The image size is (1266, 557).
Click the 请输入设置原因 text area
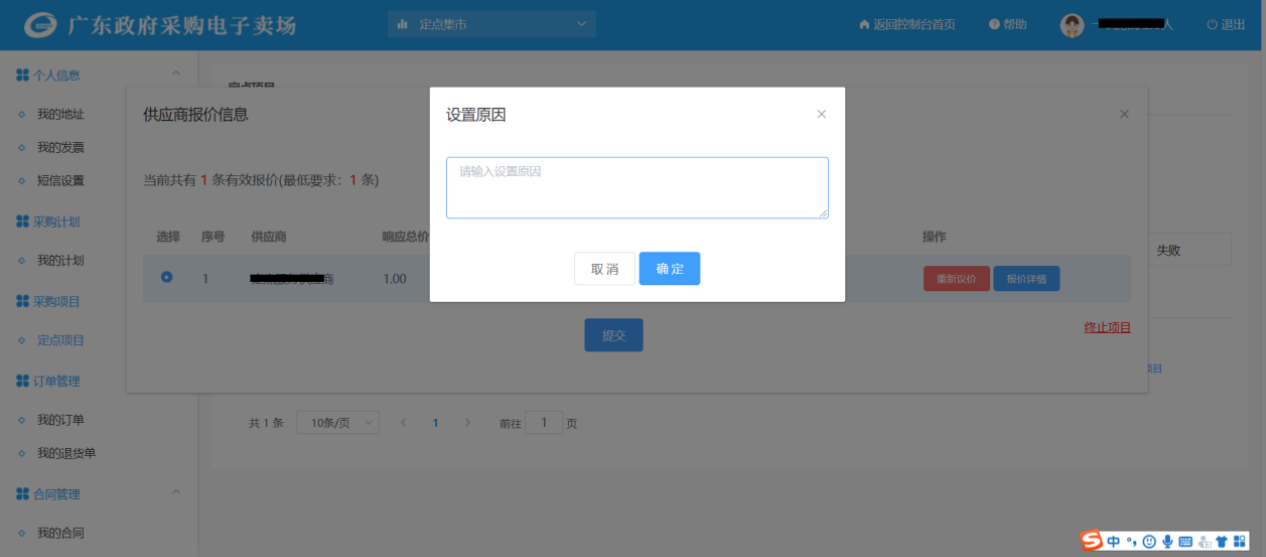(x=637, y=188)
